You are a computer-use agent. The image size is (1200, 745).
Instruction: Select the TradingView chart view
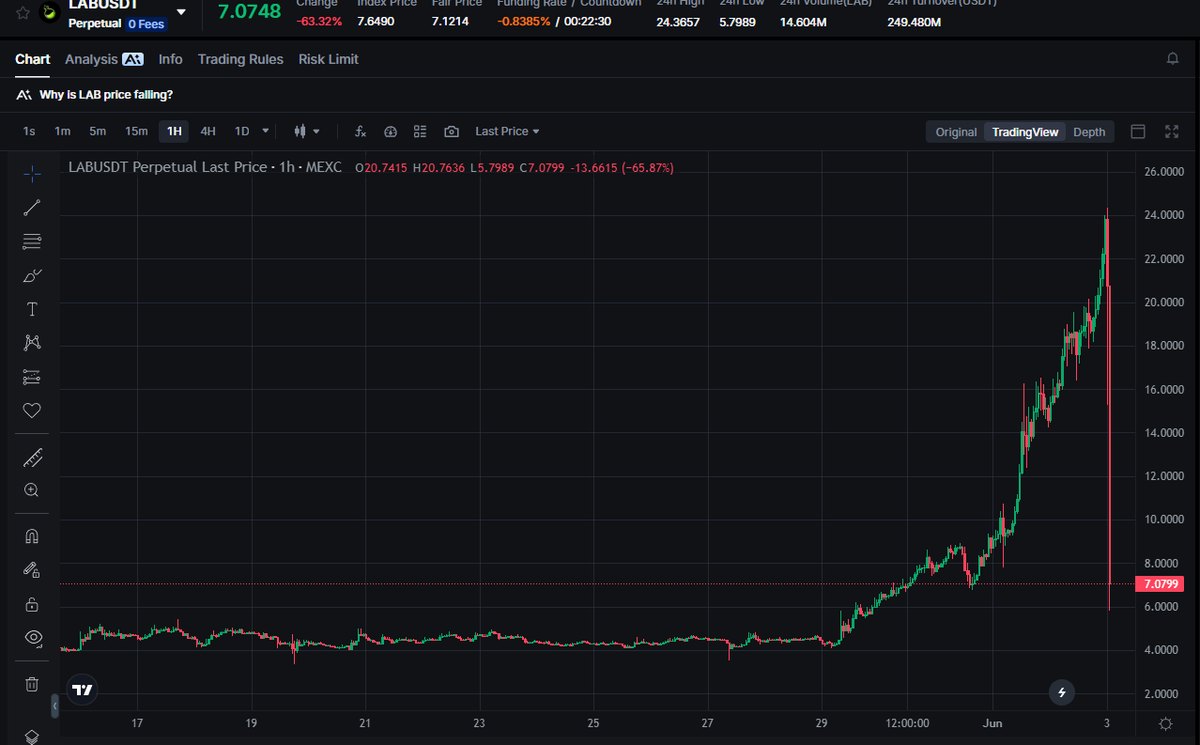1025,132
